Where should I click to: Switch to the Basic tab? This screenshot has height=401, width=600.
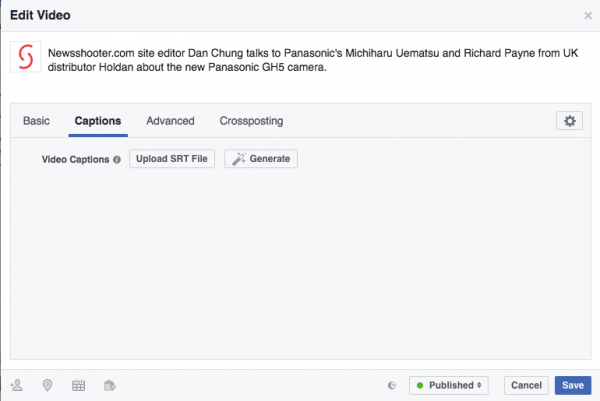36,121
